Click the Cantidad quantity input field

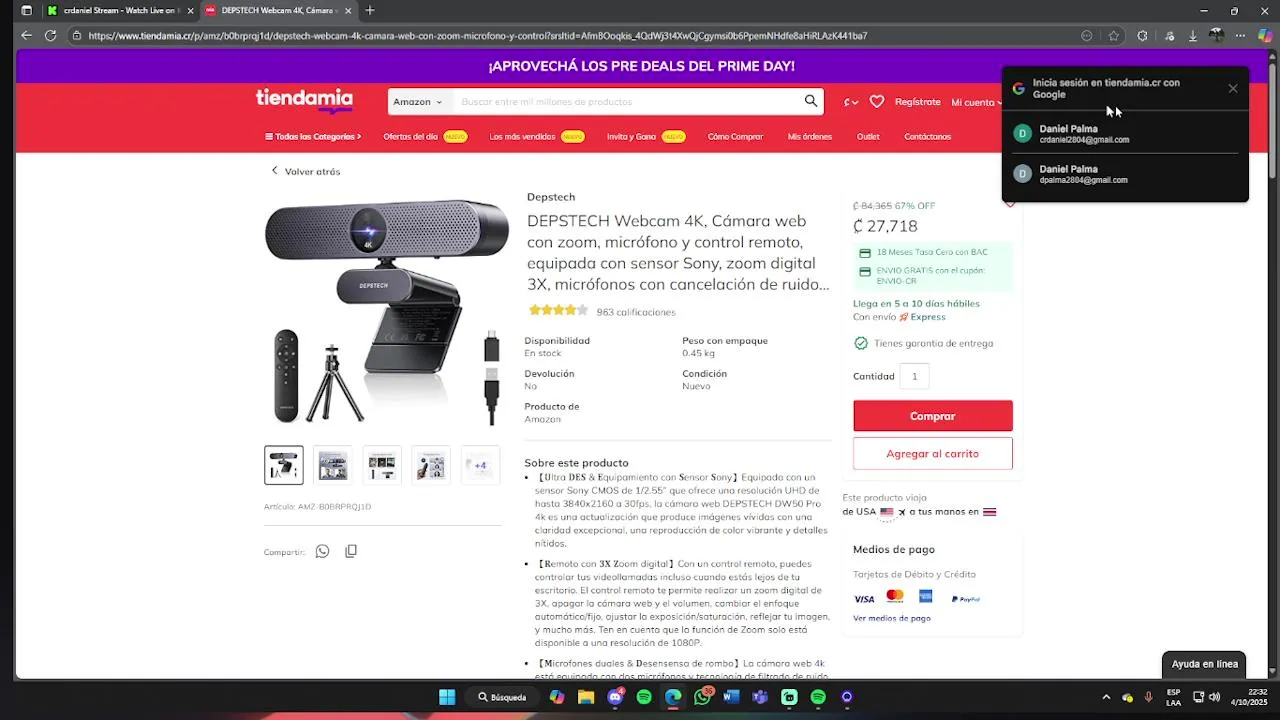914,376
